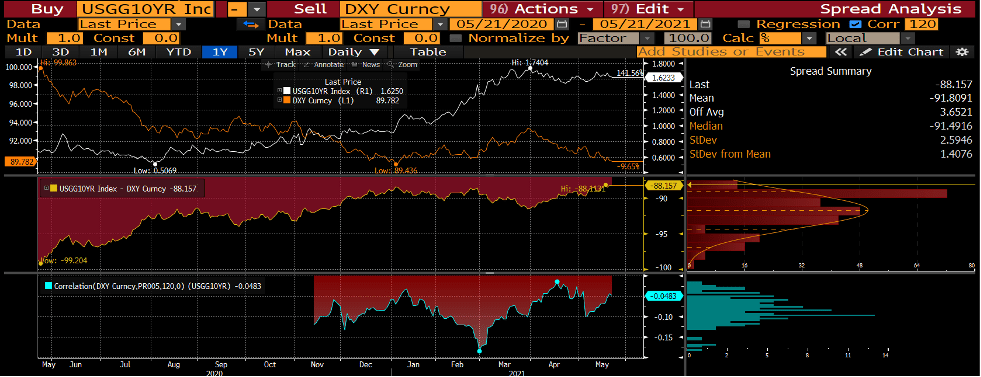981x377 pixels.
Task: Switch to the 5Y time range
Action: (256, 52)
